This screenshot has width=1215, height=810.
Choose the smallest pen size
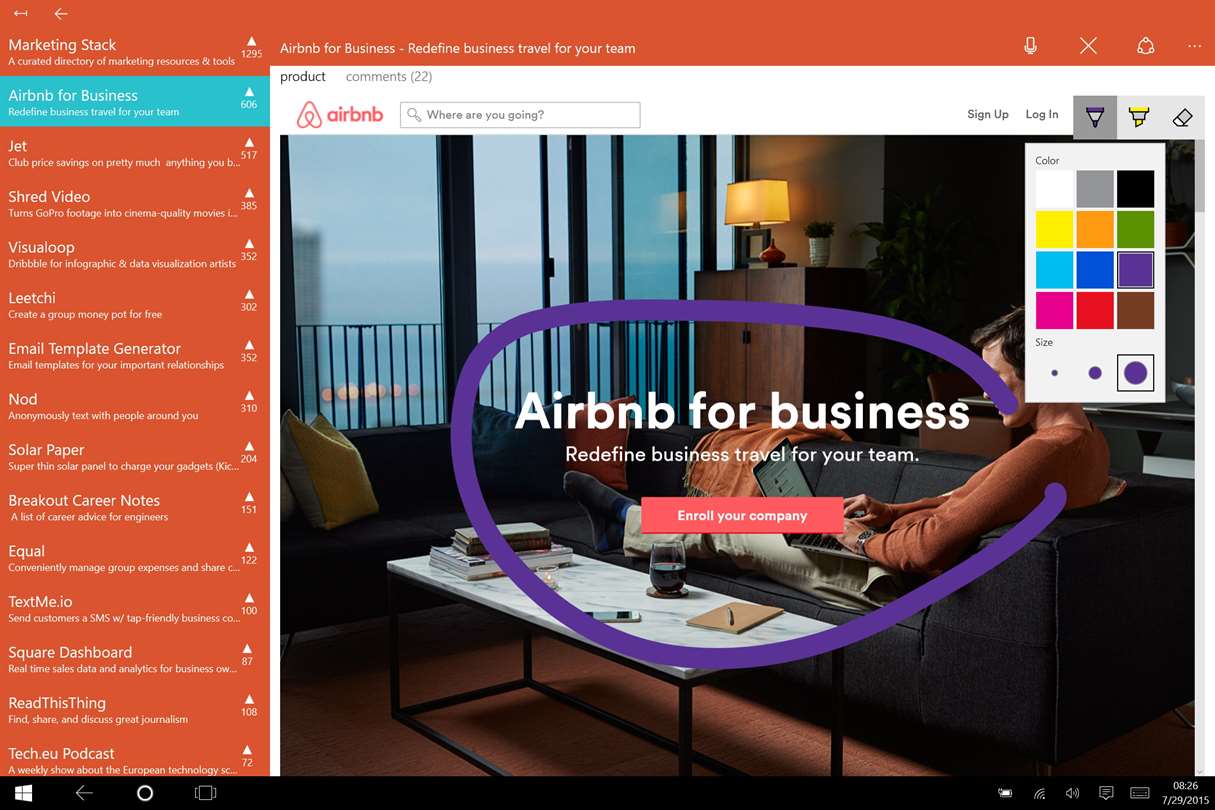tap(1054, 373)
